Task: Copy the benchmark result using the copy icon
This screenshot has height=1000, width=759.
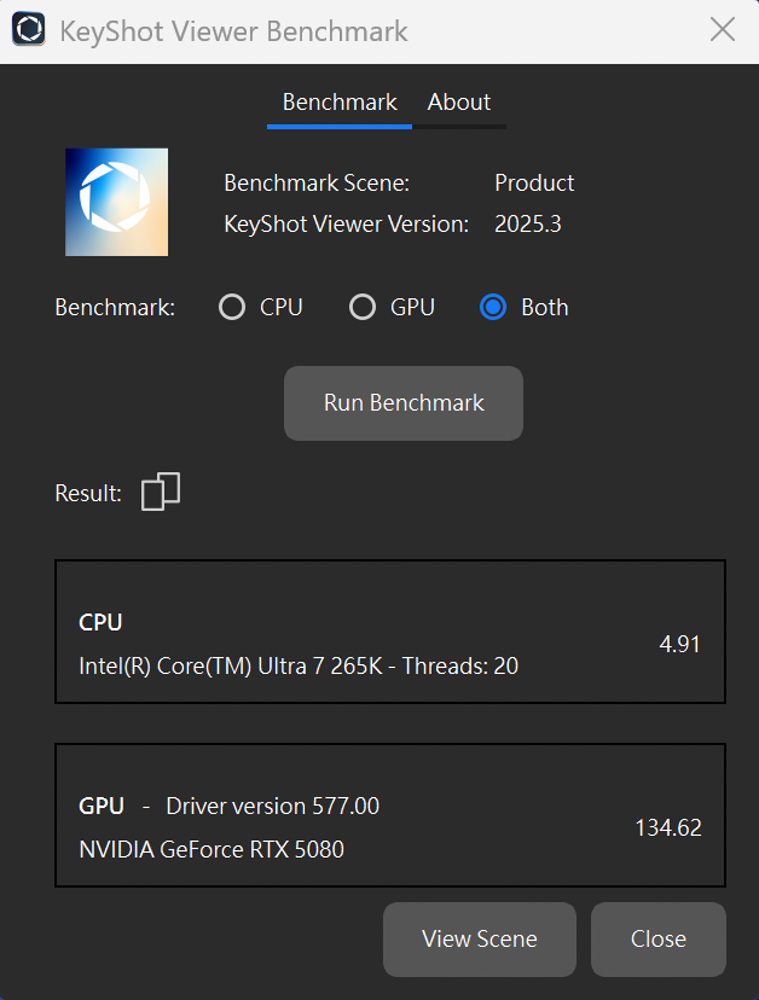Action: pos(160,492)
